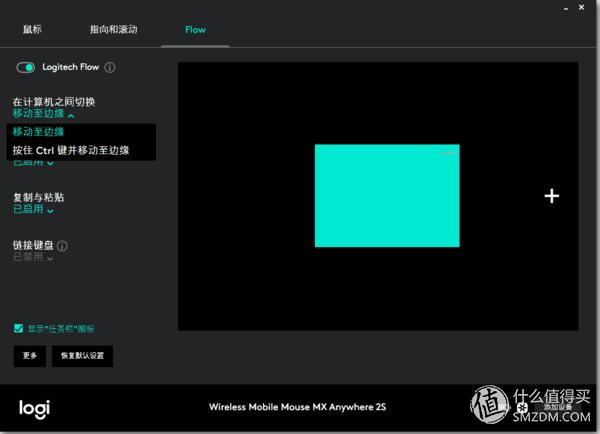Toggle the Logitech Flow switch
Viewport: 600px width, 434px height.
click(x=26, y=67)
